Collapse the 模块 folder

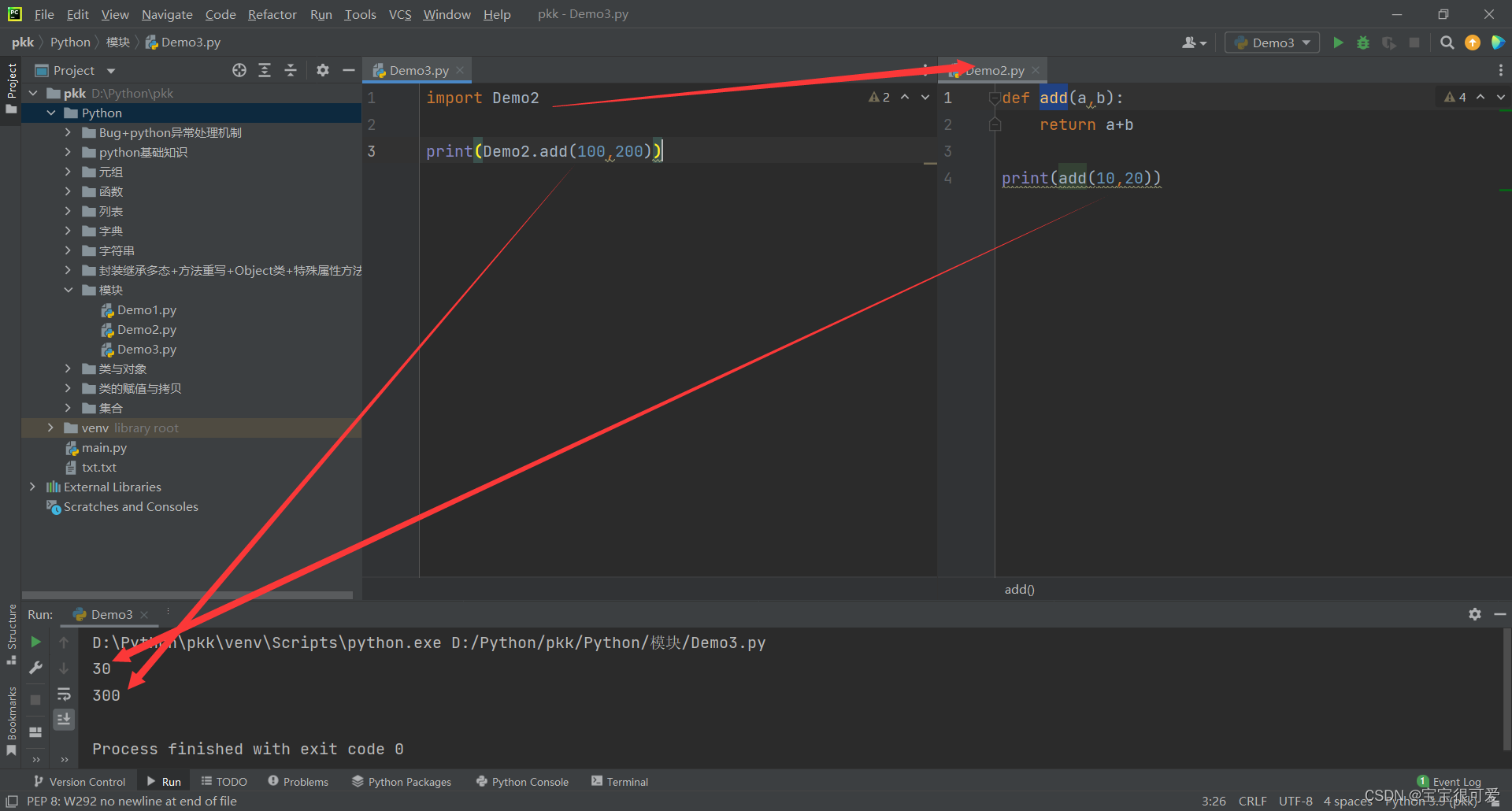[68, 290]
